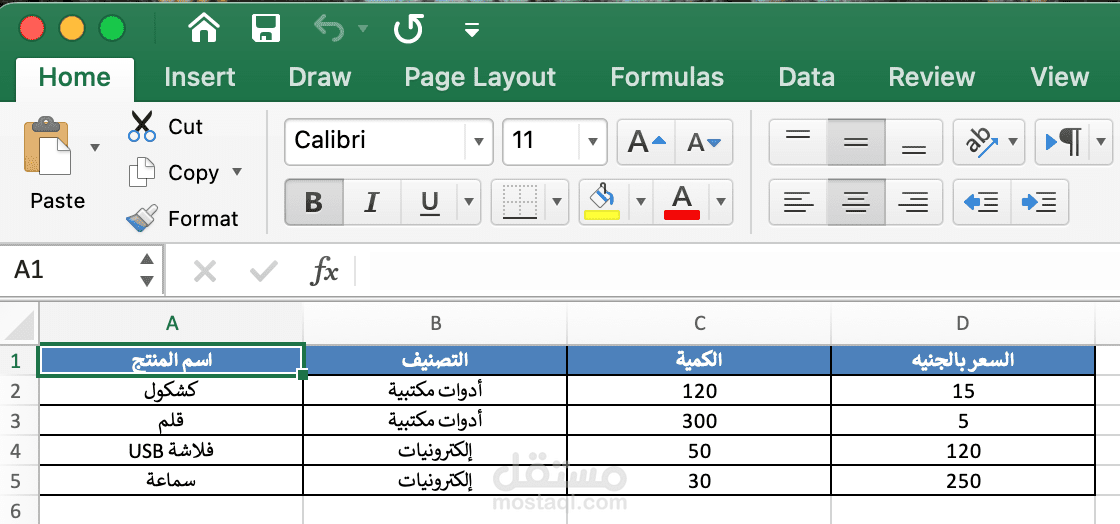Click the text direction paragraph icon

click(x=1063, y=142)
